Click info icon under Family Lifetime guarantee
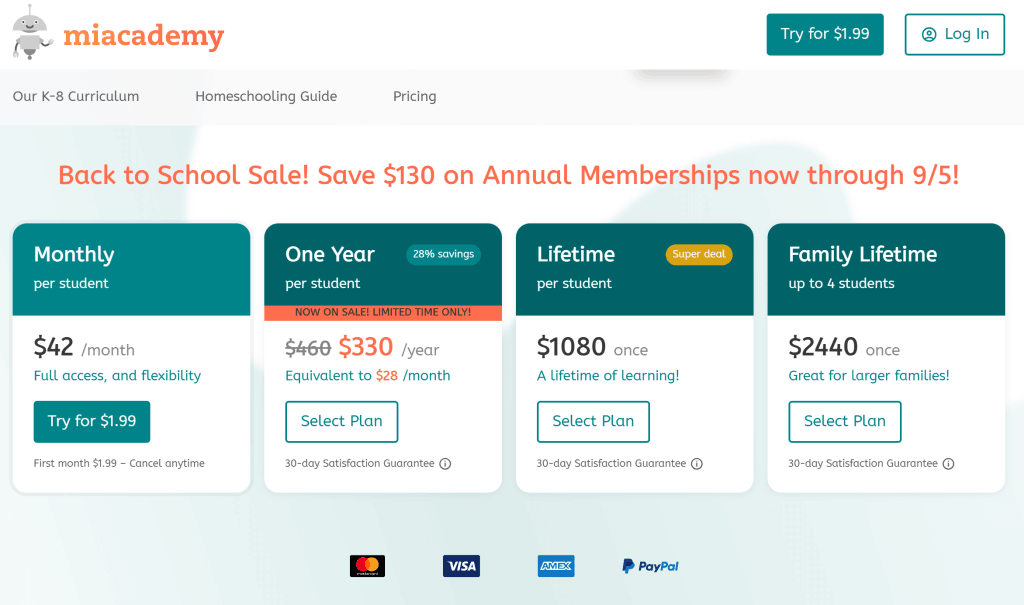Screen dimensions: 1024x605 pos(948,464)
